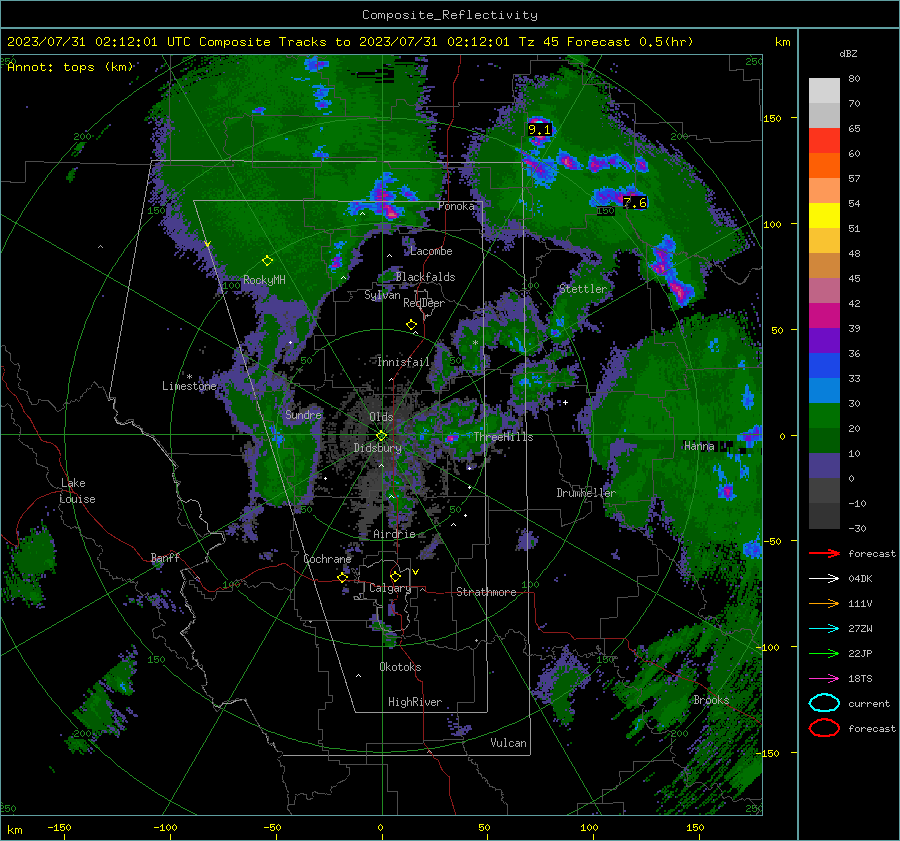The width and height of the screenshot is (900, 841).
Task: Click the red forecast ellipse icon
Action: [824, 728]
